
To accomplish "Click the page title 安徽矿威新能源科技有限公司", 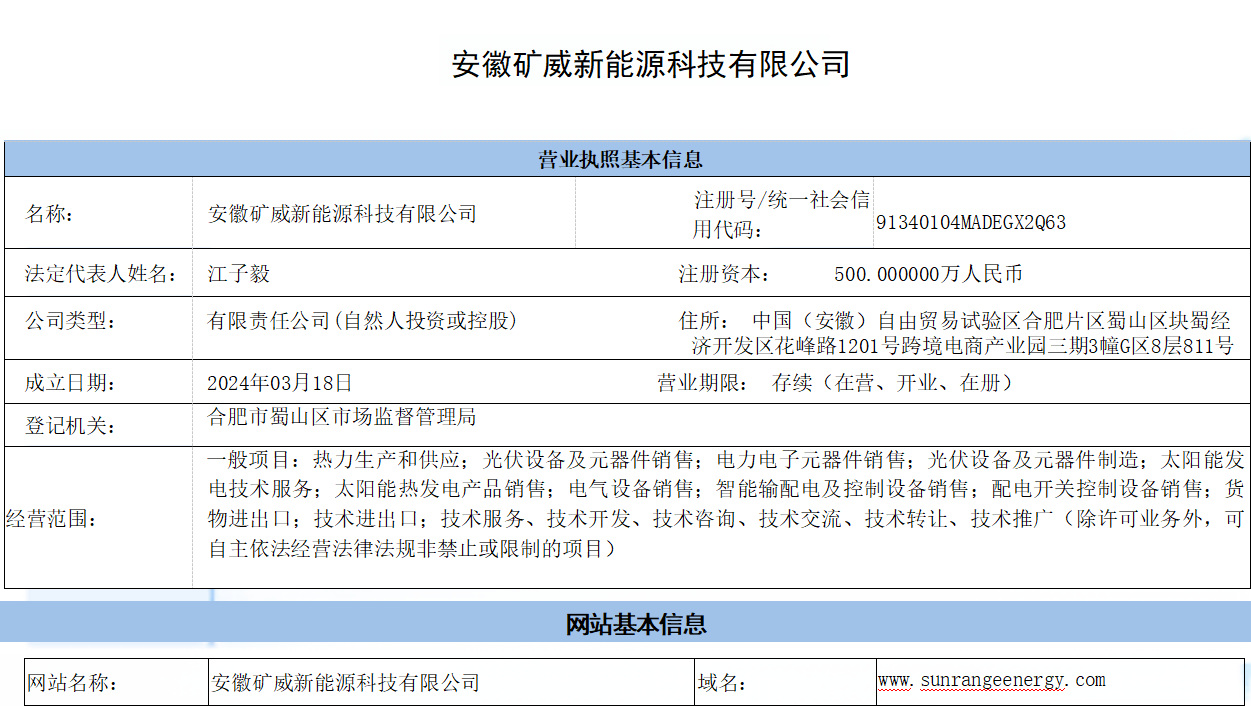I will pos(651,64).
